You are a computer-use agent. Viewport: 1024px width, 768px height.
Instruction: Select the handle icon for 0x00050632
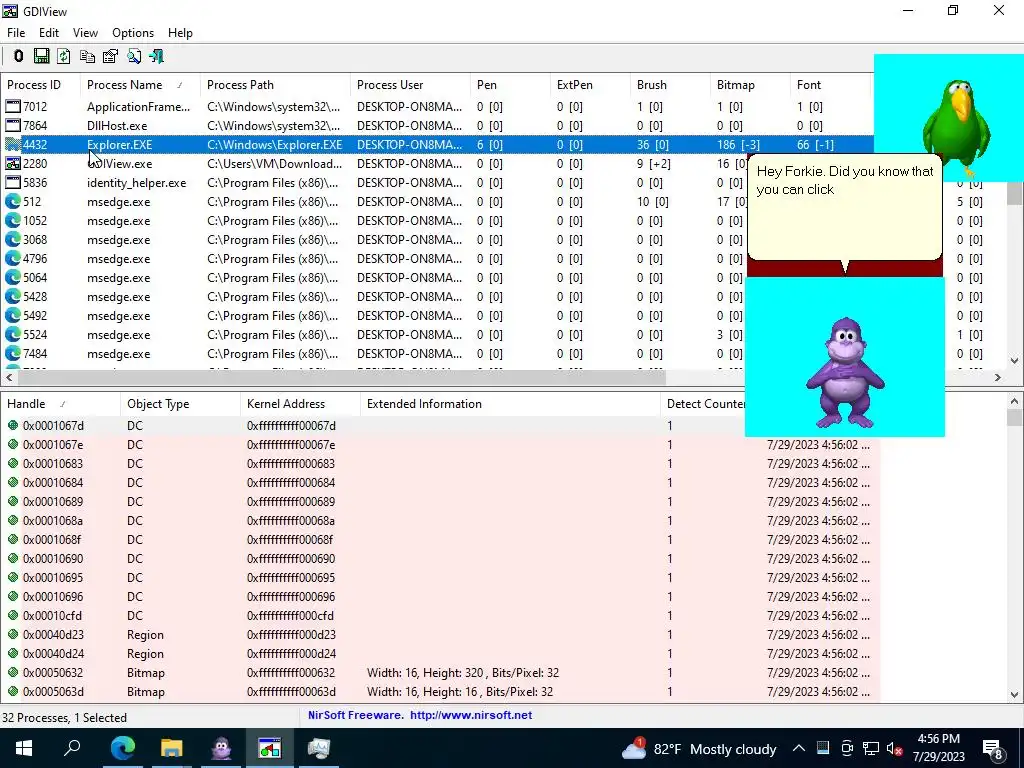[x=12, y=673]
